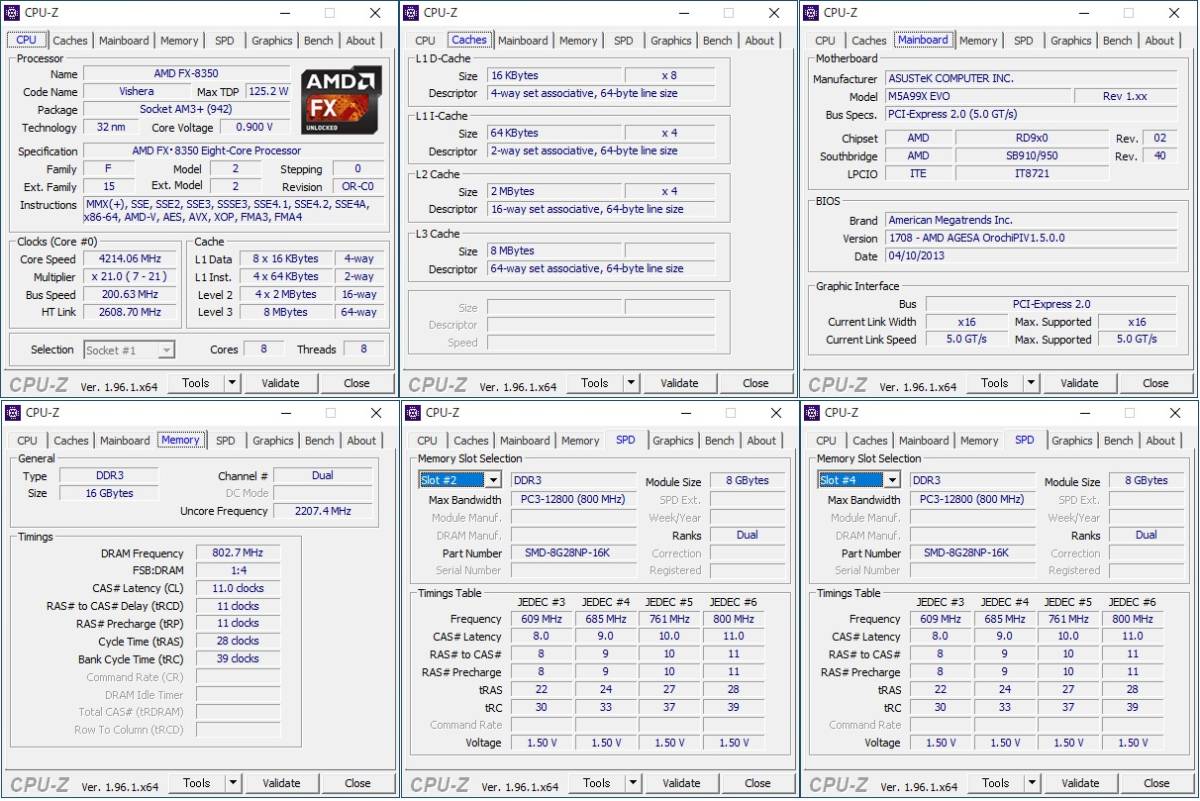1200x801 pixels.
Task: Click Validate in the Caches tab window
Action: point(679,383)
